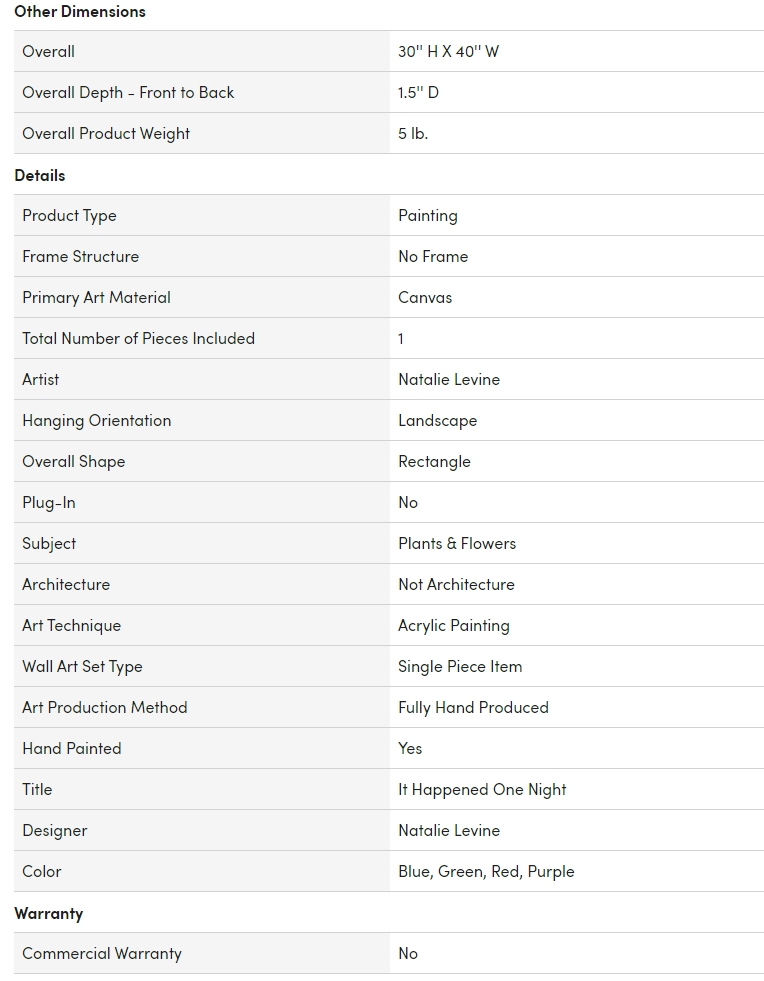Screen dimensions: 764x981
Task: Click the Details section heading
Action: click(40, 175)
